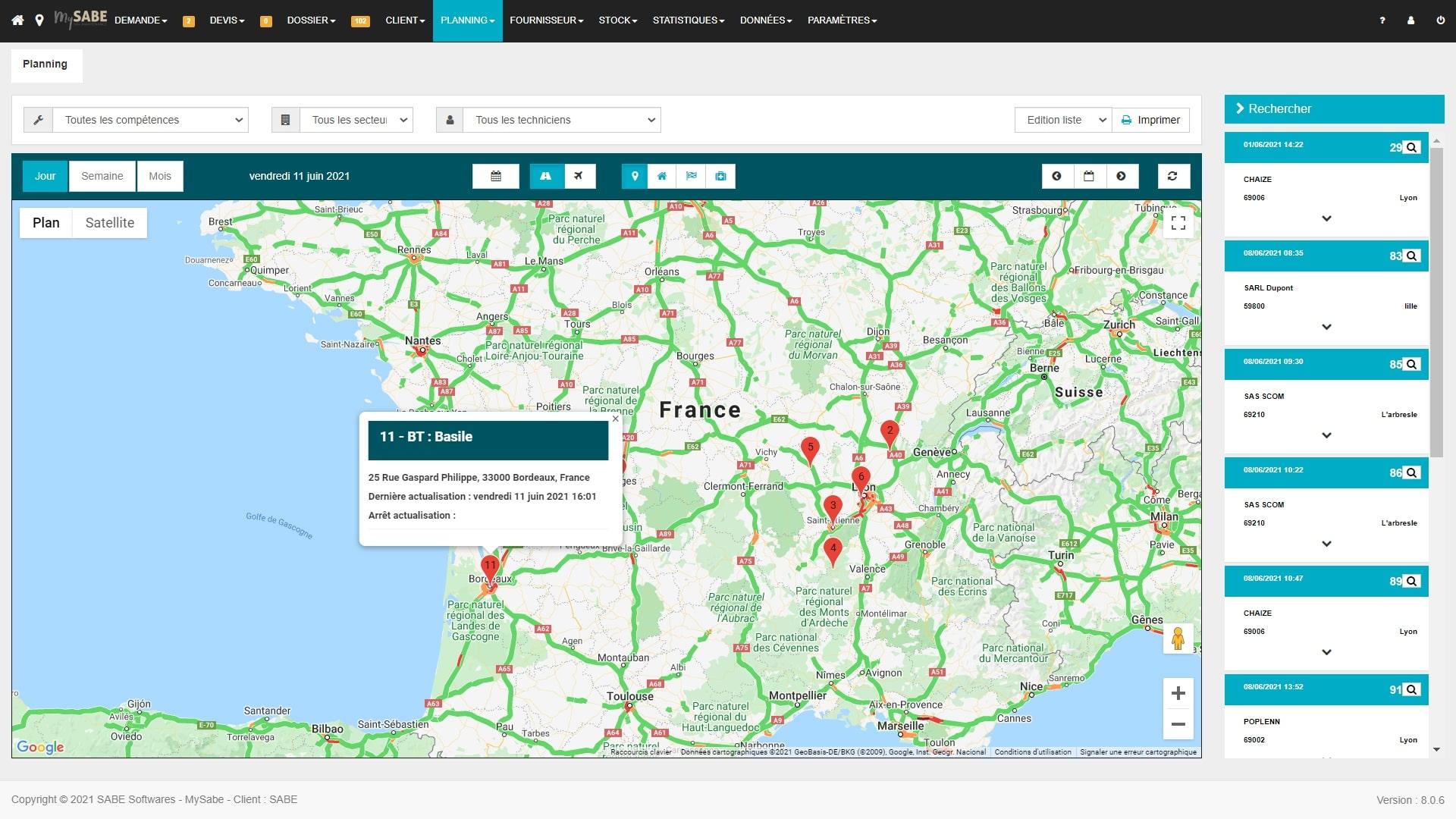The height and width of the screenshot is (819, 1456).
Task: Expand the SARL Dupont entry details
Action: 1327,327
